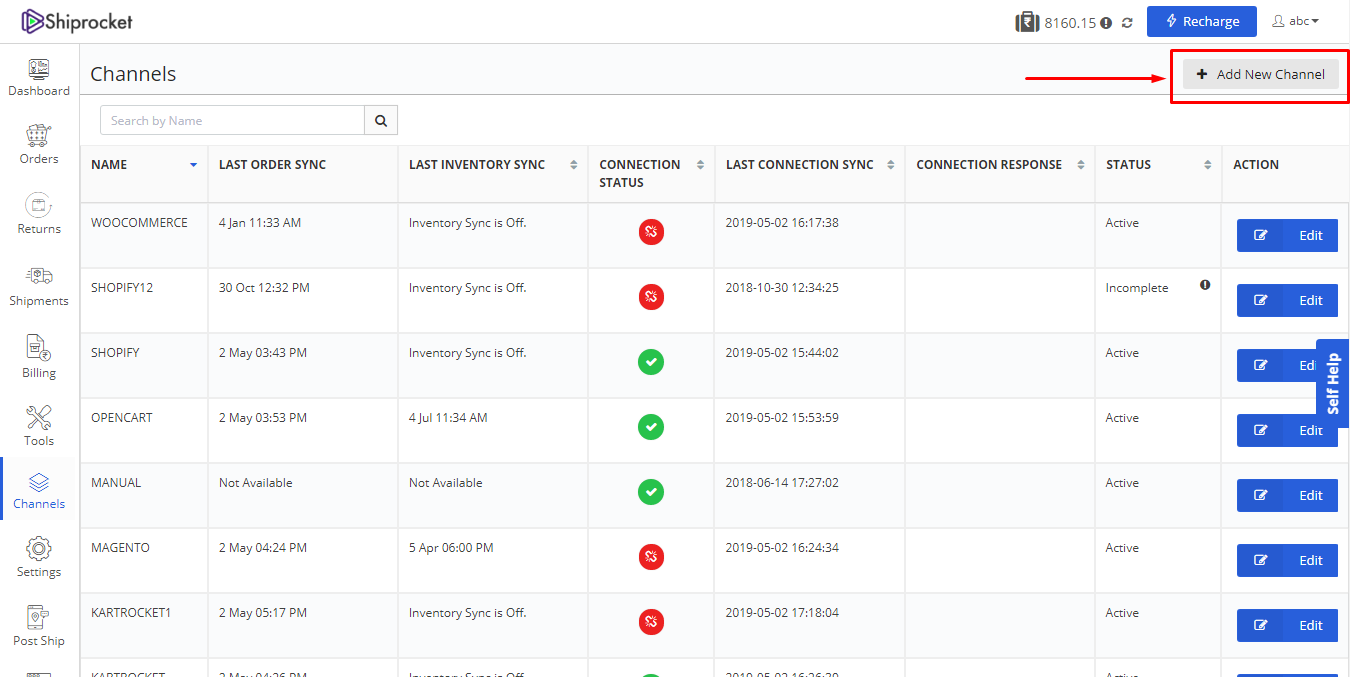Click OPENCART connected status icon
The width and height of the screenshot is (1350, 677).
pyautogui.click(x=651, y=427)
